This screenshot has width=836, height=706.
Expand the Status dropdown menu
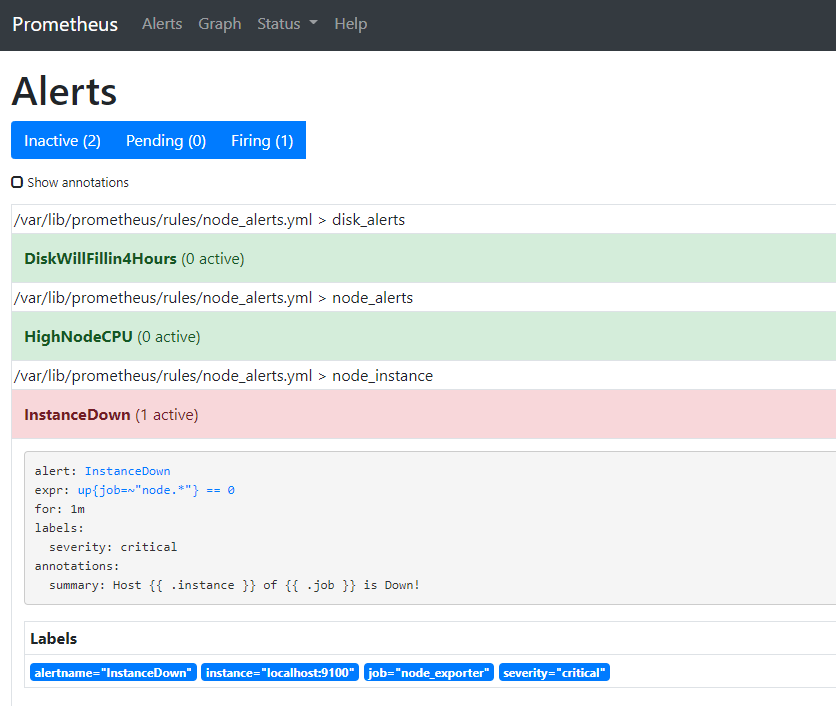pos(287,24)
